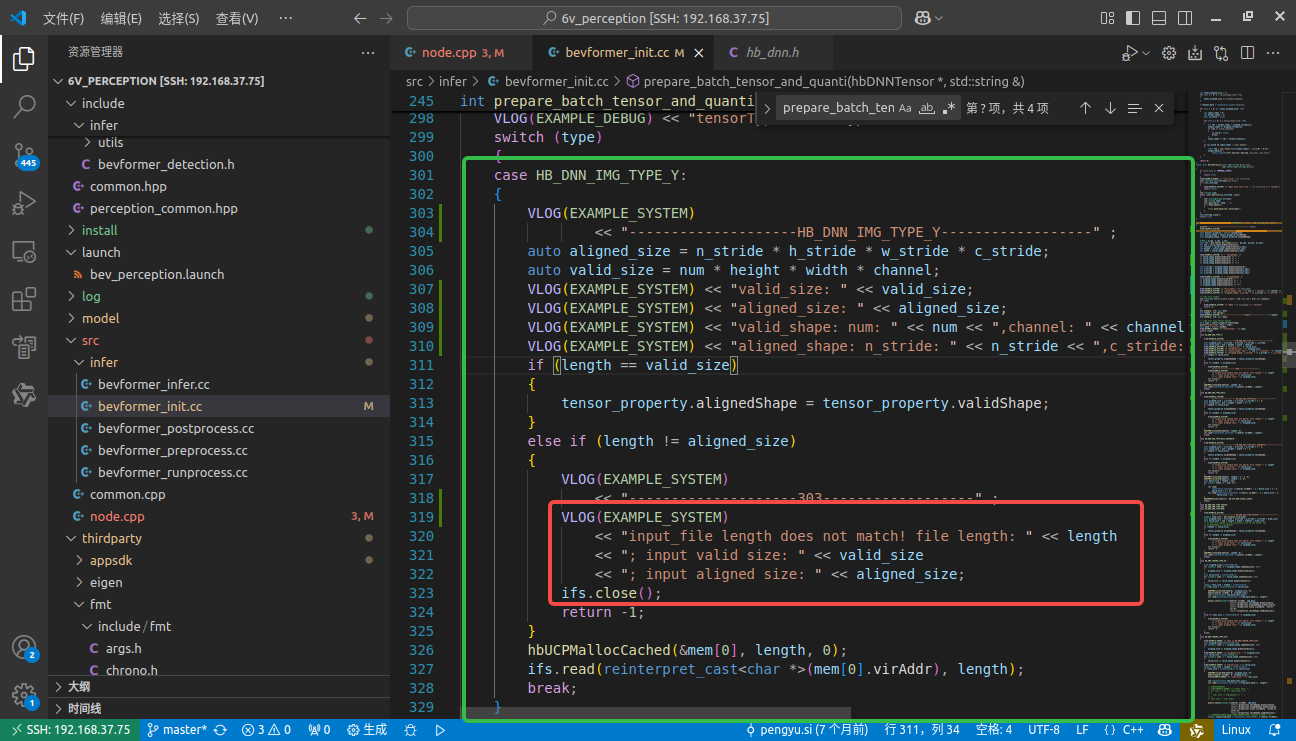Open bevformer_postprocess.cc in the explorer

175,428
